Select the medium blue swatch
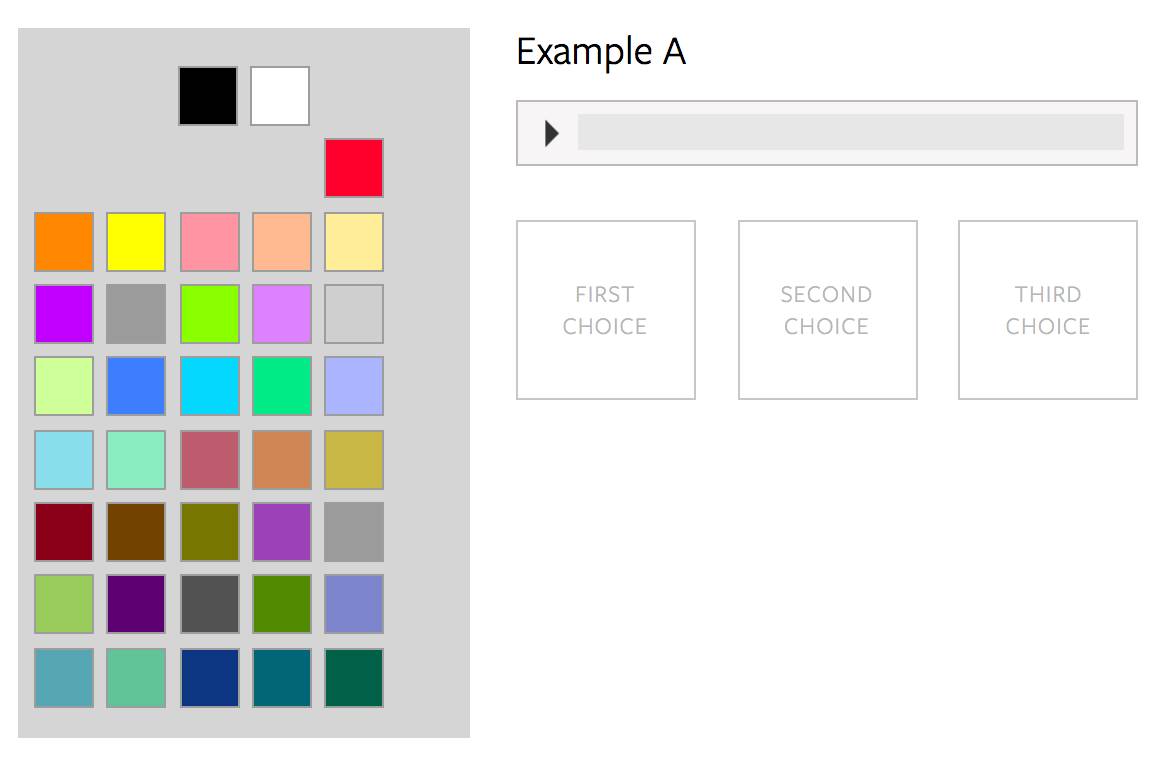Screen dimensions: 1166x758 click(136, 386)
